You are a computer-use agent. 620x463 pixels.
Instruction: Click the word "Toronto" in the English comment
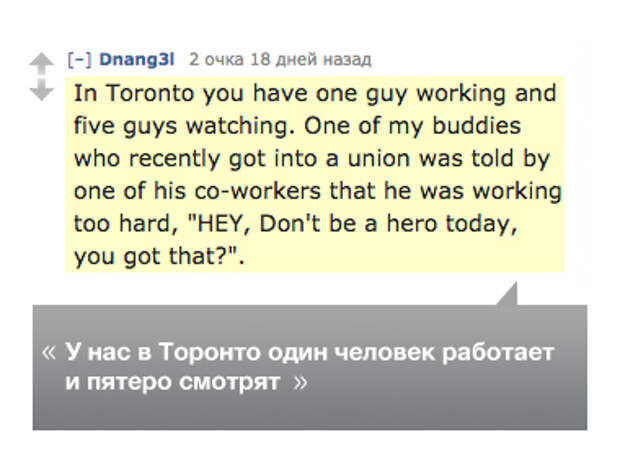pyautogui.click(x=150, y=93)
